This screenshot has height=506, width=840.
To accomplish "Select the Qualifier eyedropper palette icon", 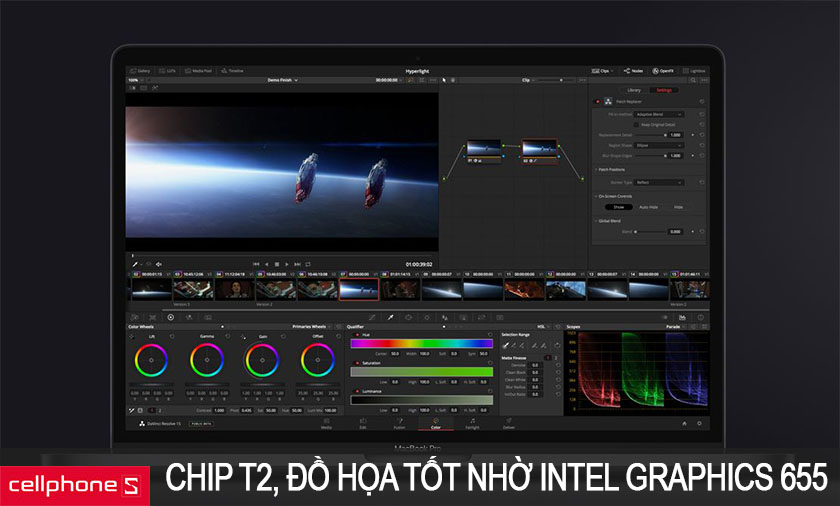I will point(391,318).
